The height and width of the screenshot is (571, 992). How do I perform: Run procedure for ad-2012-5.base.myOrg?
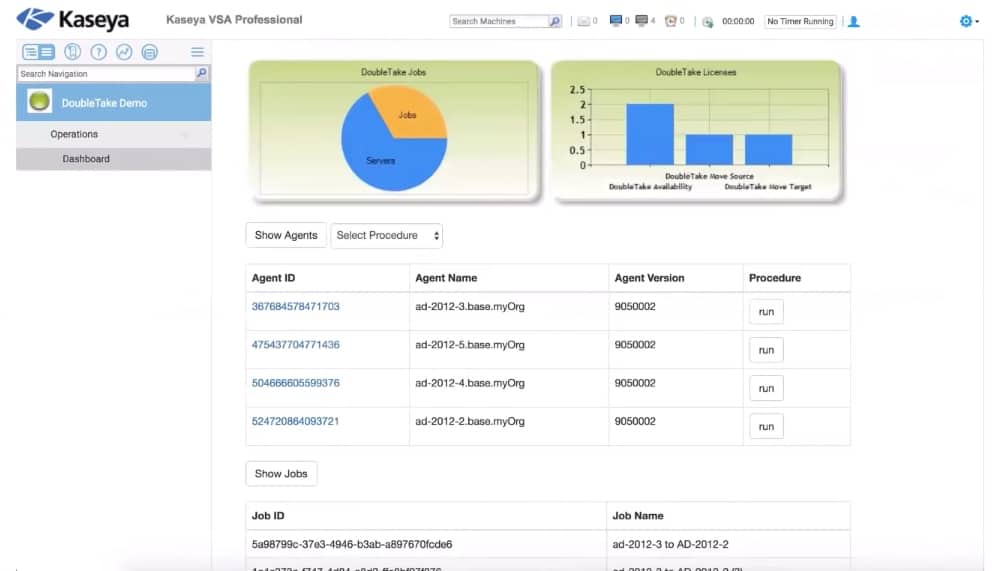[x=766, y=350]
